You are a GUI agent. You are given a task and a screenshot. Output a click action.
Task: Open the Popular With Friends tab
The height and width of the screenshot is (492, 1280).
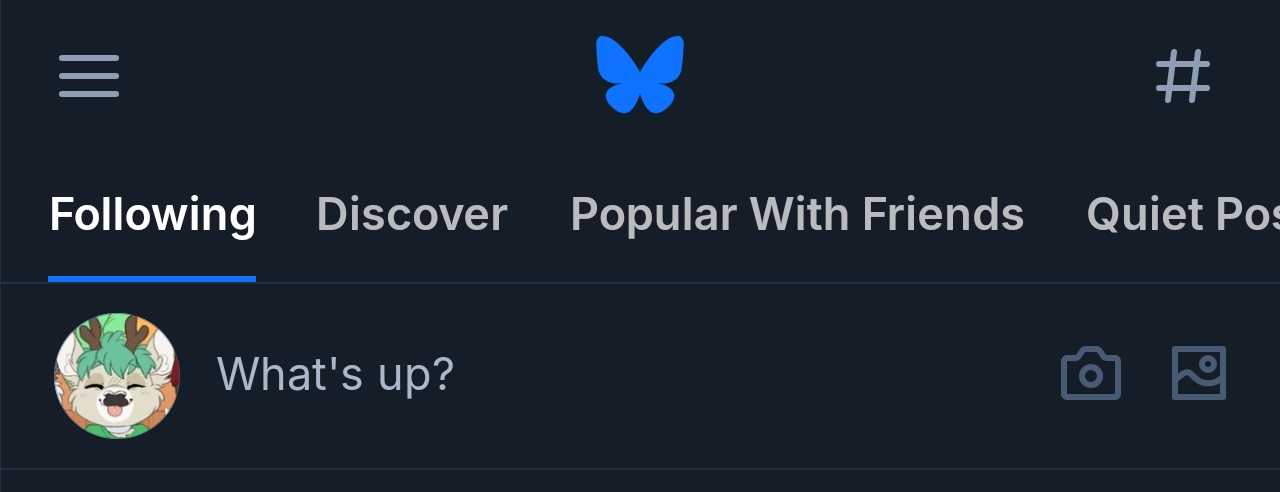[797, 214]
